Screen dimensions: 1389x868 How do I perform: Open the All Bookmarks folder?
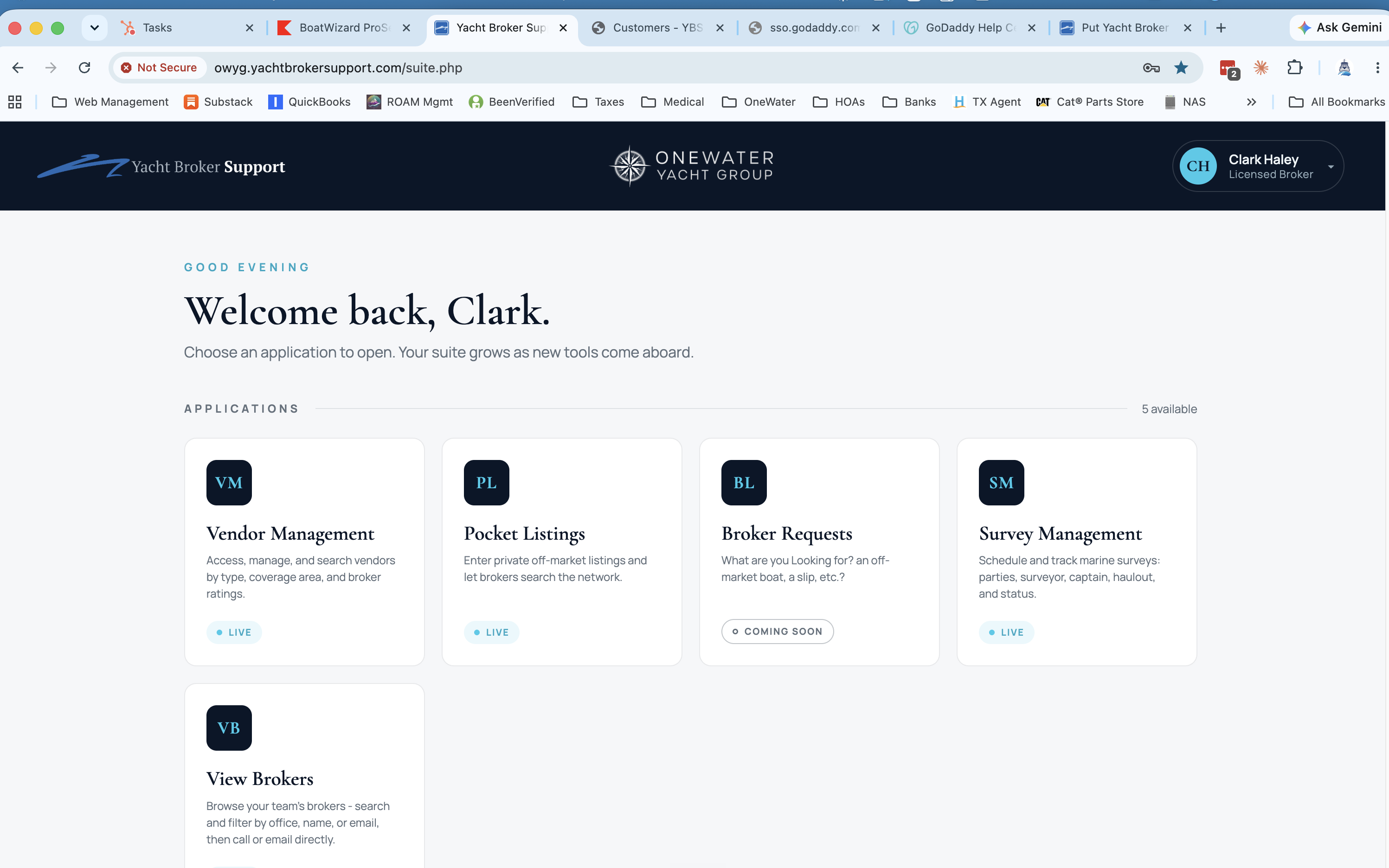pos(1337,102)
